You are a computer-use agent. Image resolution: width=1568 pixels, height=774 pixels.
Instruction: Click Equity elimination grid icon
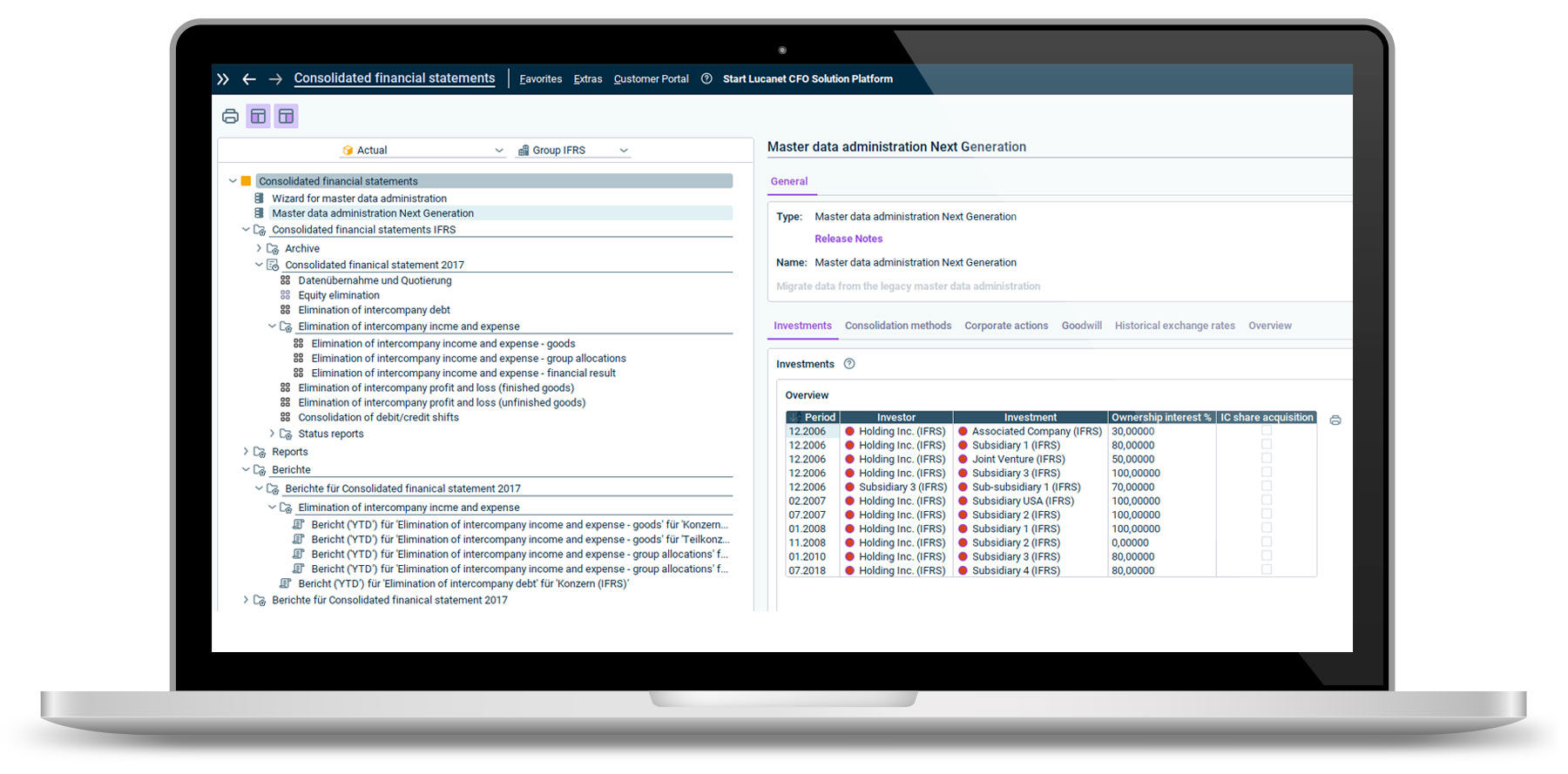tap(285, 295)
